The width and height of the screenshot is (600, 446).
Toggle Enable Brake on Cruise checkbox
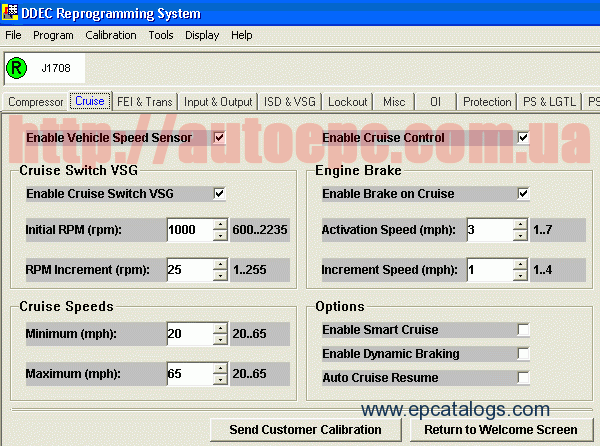coord(523,194)
